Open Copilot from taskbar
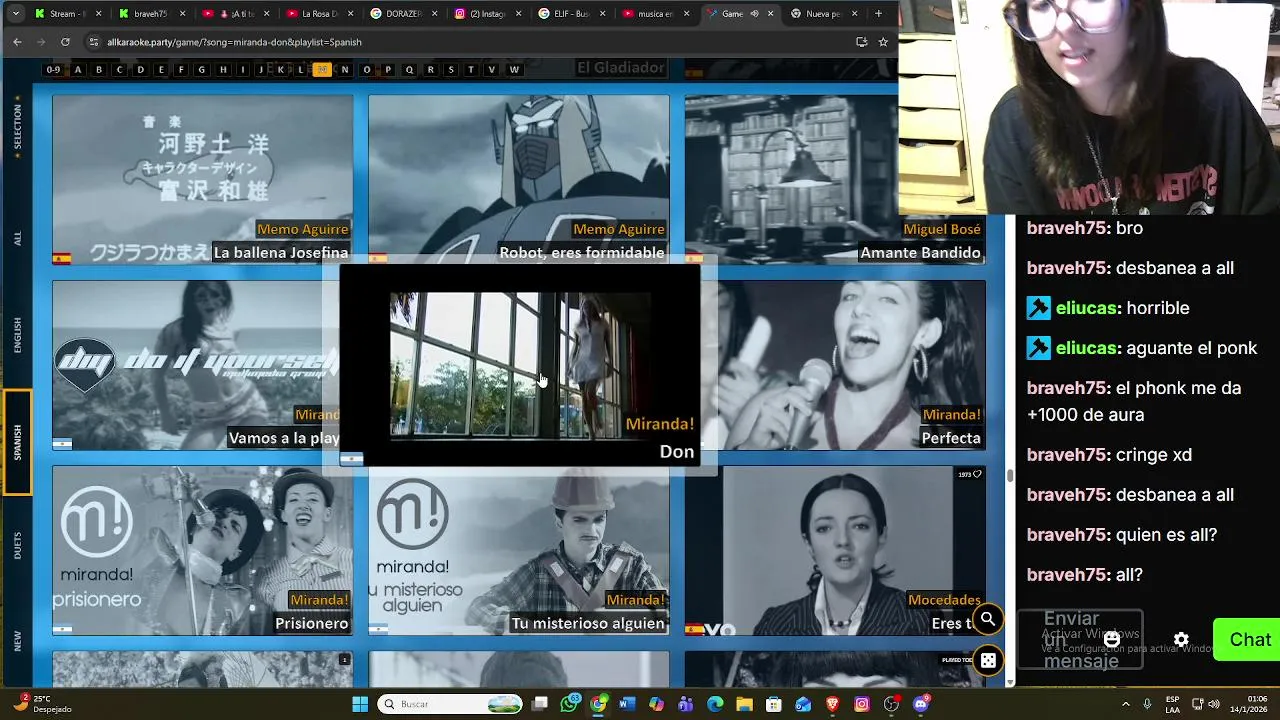The image size is (1280, 720). (x=656, y=704)
